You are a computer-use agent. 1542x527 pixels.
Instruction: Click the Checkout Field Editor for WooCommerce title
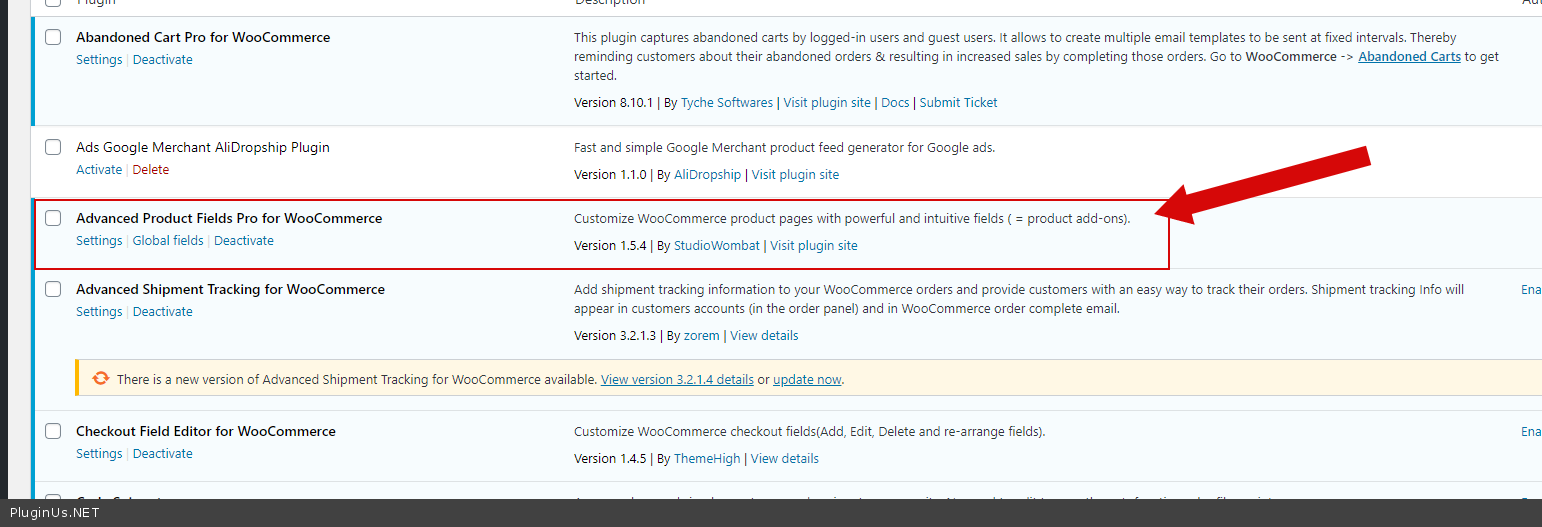tap(206, 431)
